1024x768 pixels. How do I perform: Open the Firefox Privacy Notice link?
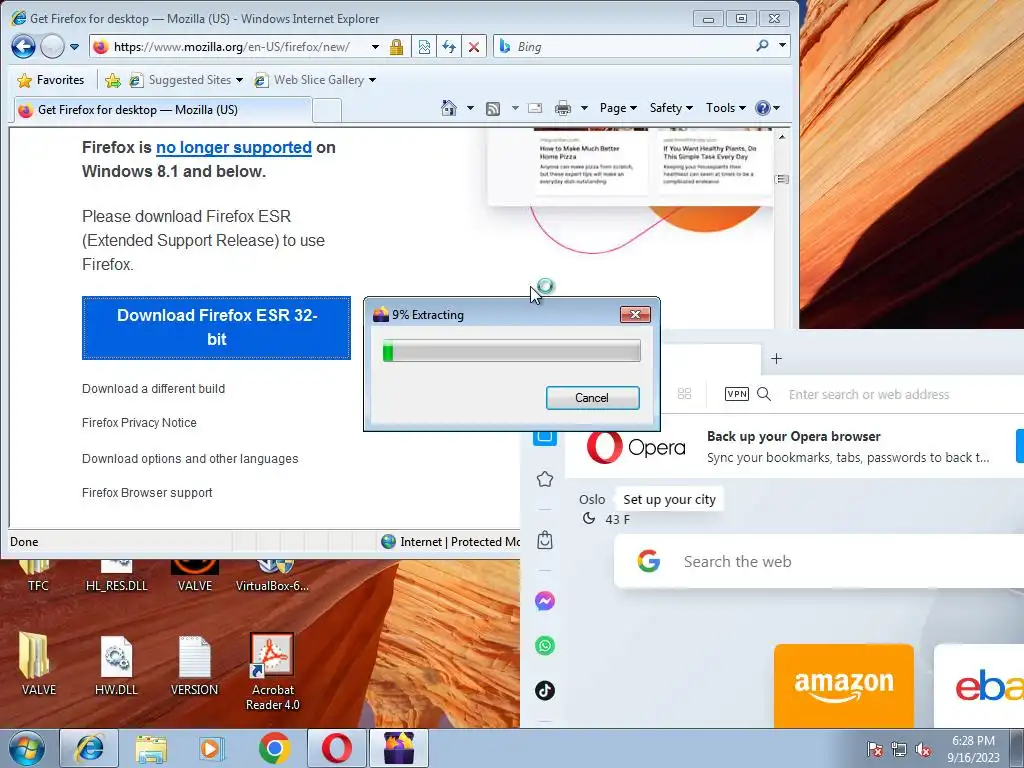(139, 423)
